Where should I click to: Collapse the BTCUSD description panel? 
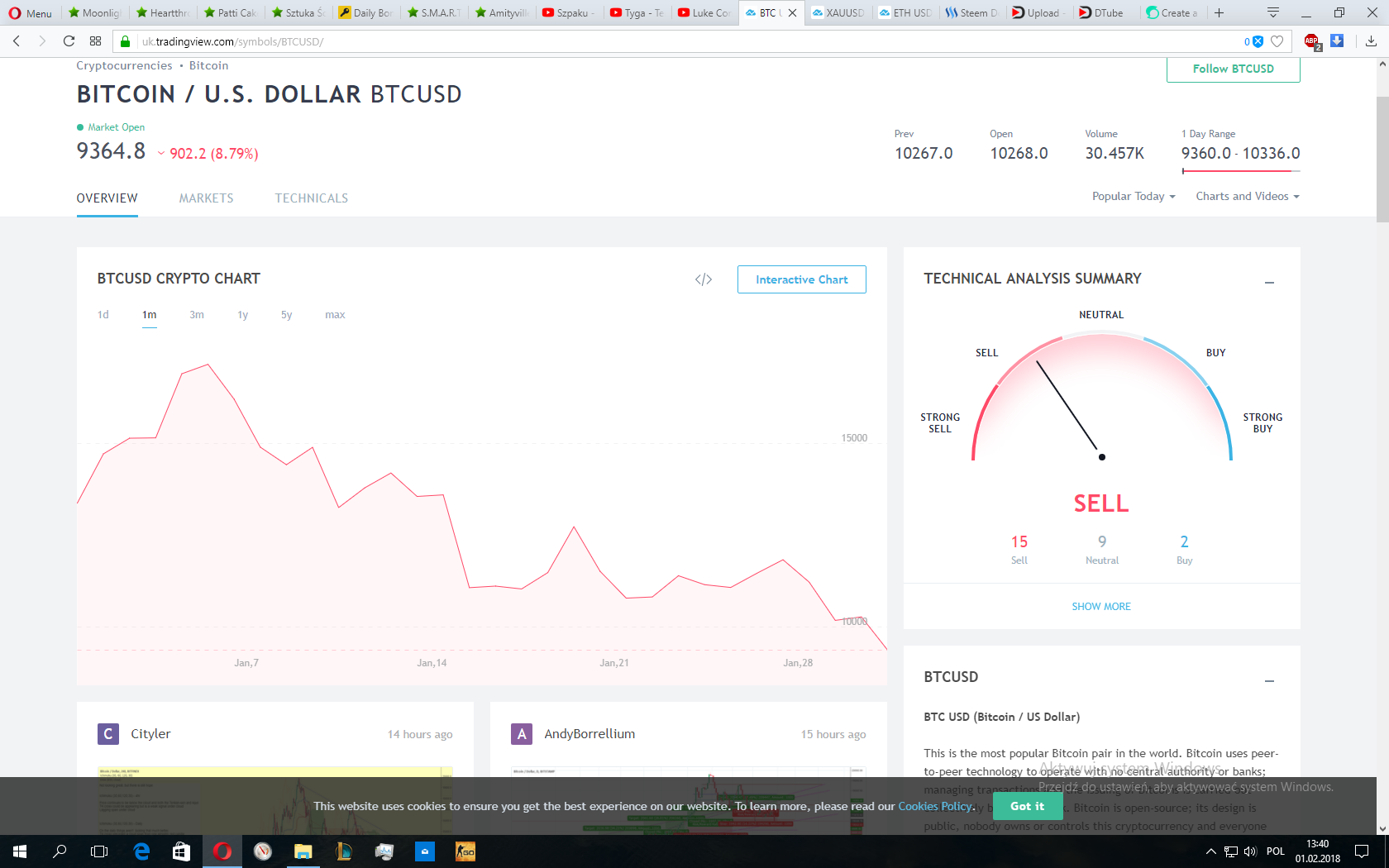[1269, 680]
